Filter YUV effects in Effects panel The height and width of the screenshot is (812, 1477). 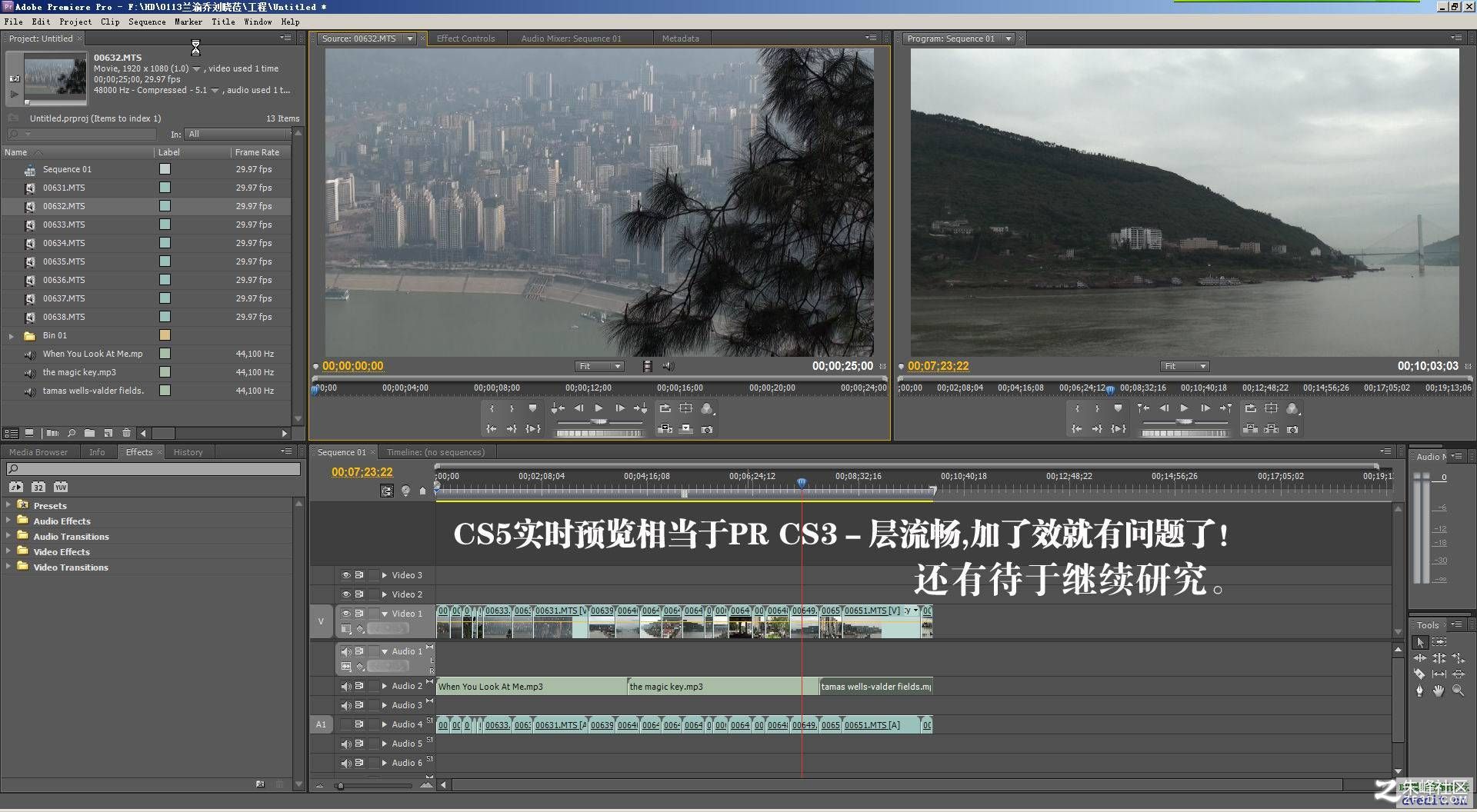click(x=61, y=487)
